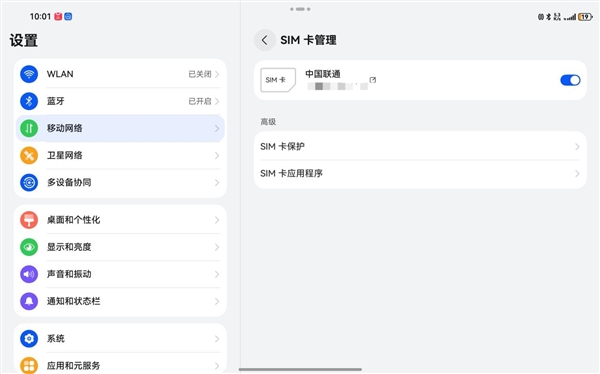Tap the notification bell icon

29,302
